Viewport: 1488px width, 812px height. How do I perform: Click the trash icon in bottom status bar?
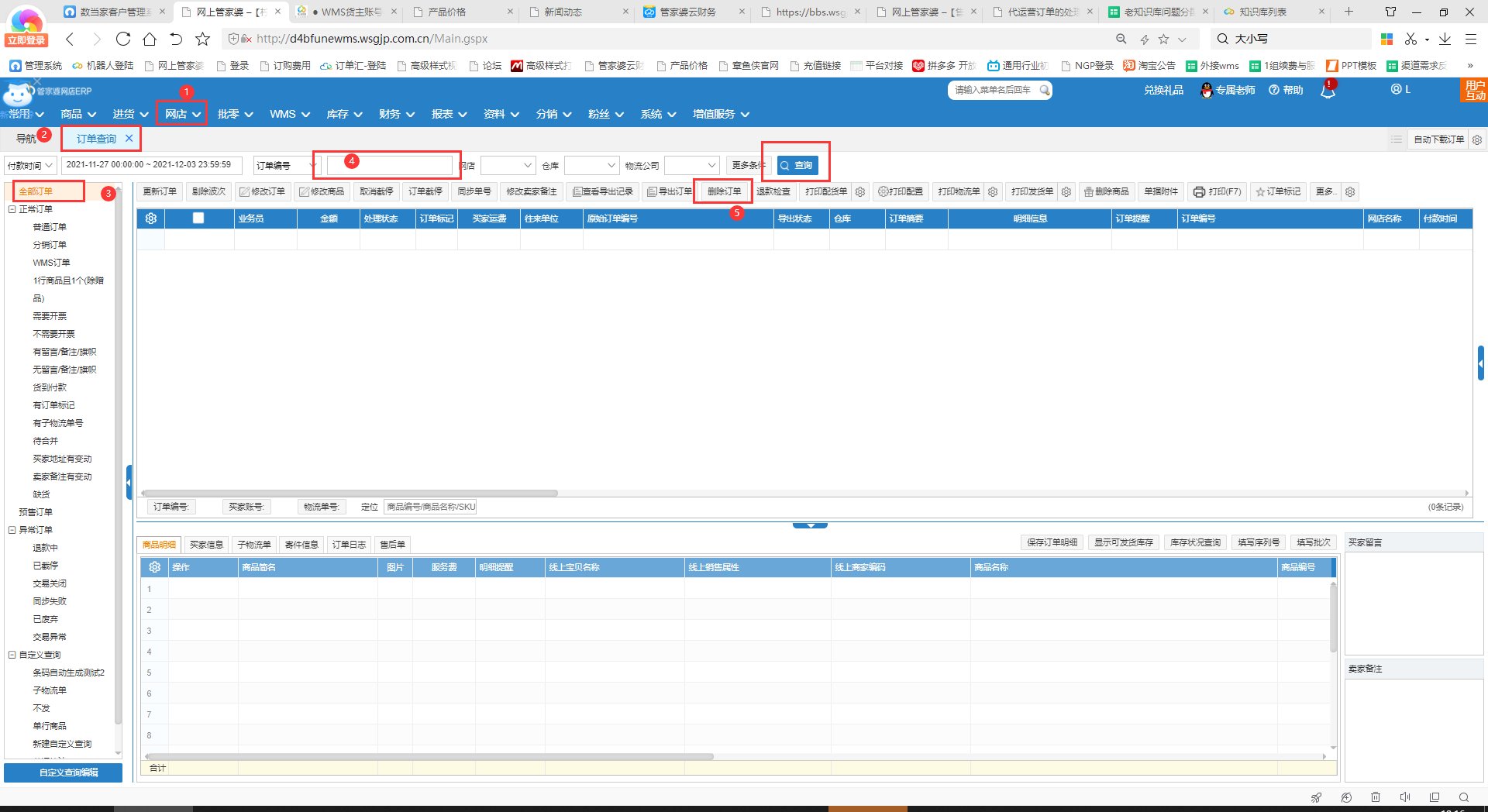pos(1376,797)
